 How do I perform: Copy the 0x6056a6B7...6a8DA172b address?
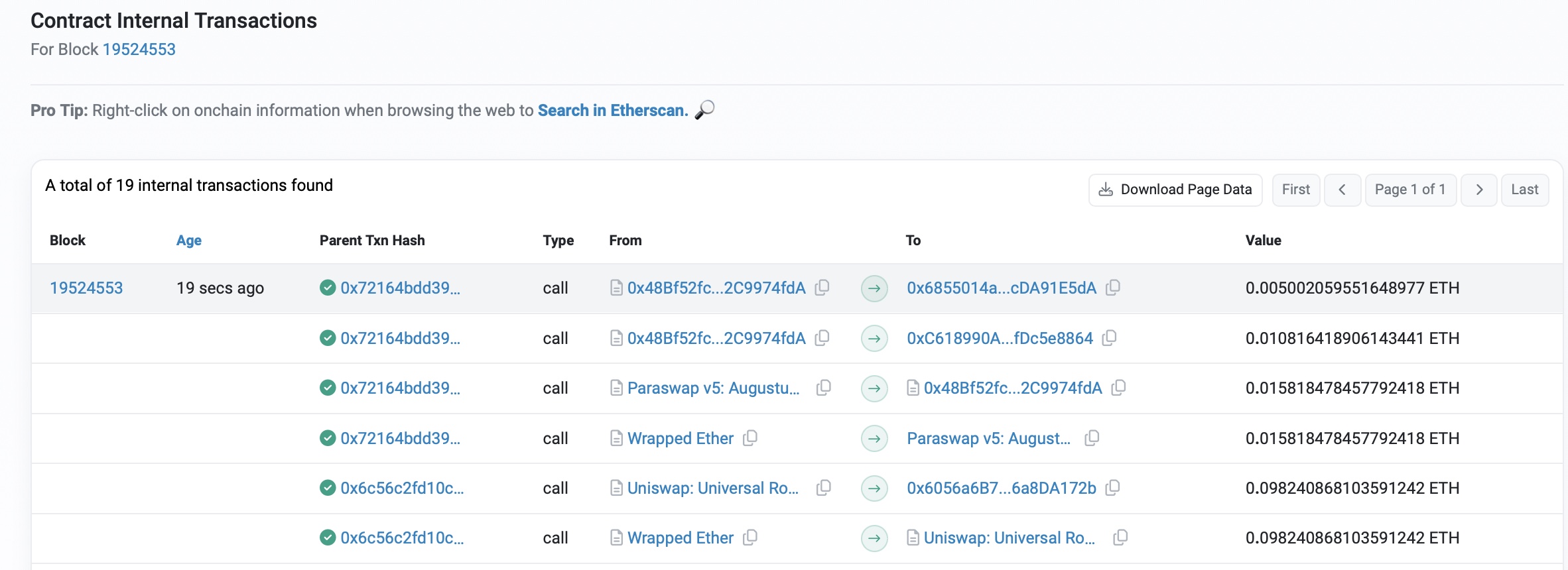click(1113, 488)
